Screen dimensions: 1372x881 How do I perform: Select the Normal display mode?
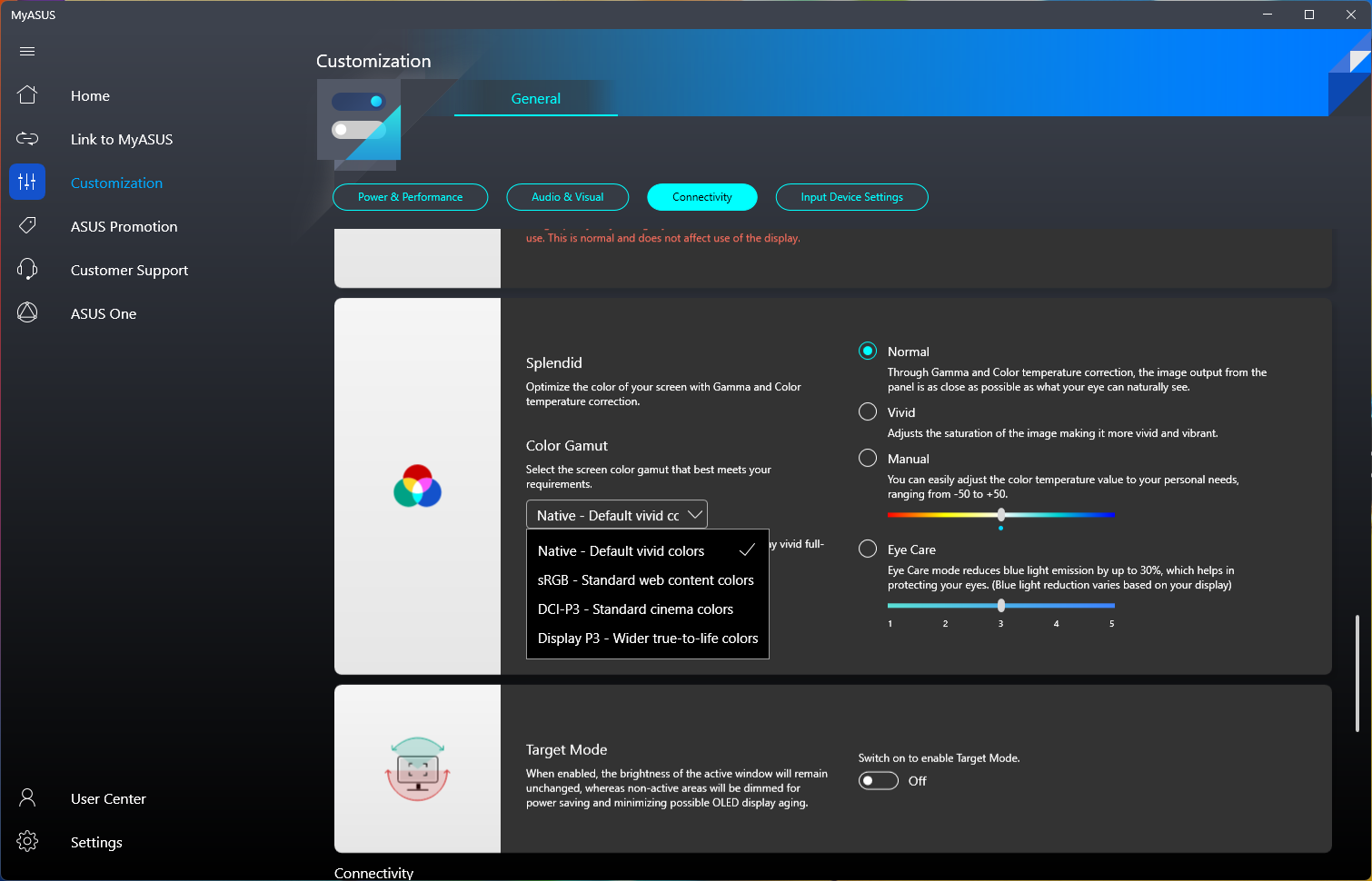click(x=868, y=351)
